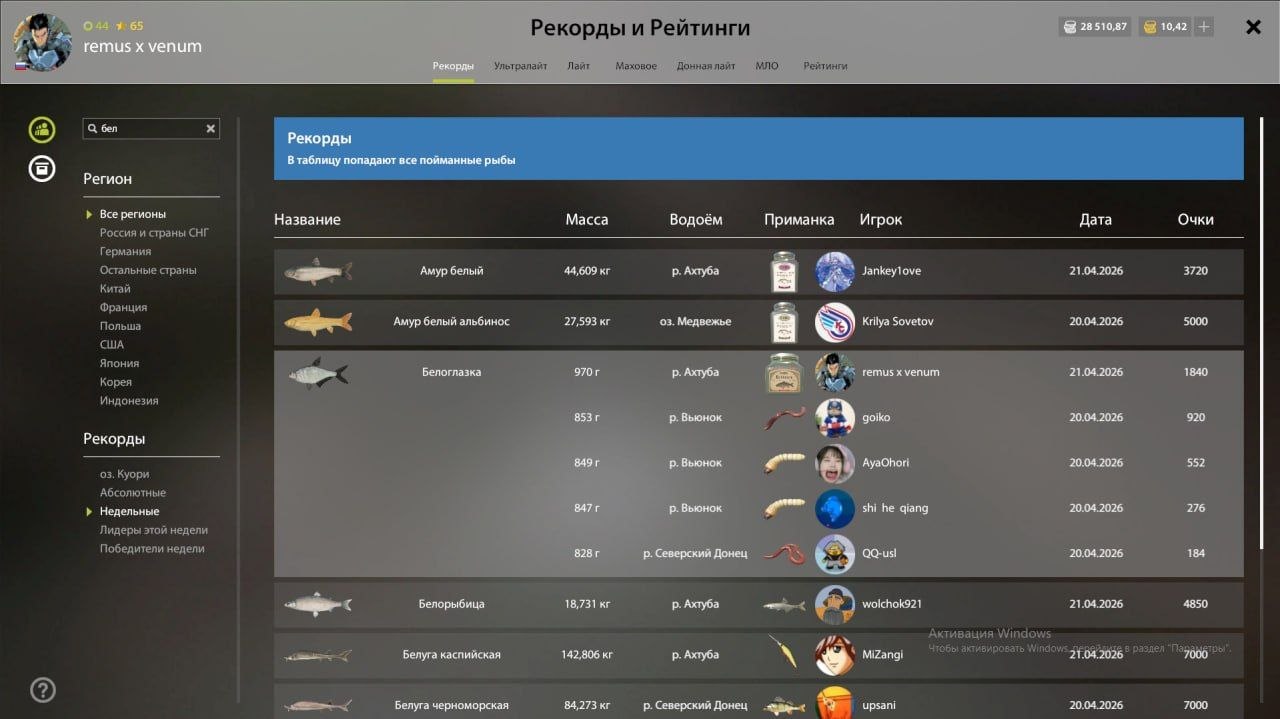Image resolution: width=1280 pixels, height=719 pixels.
Task: Select Германия region filter
Action: click(x=125, y=252)
